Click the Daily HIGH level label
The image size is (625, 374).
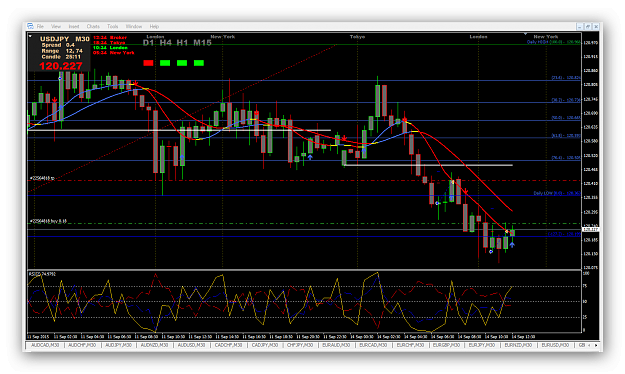tap(553, 42)
